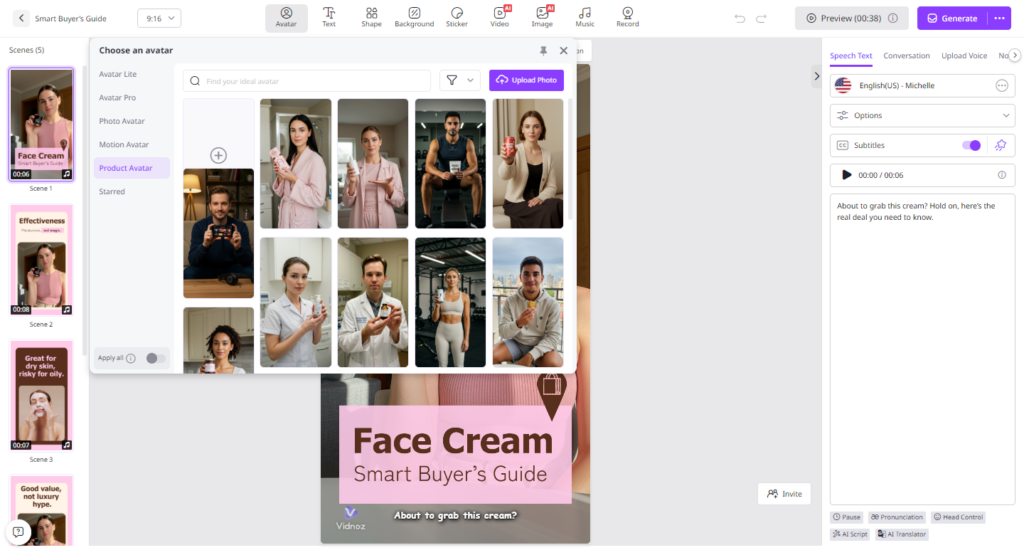Open the AI Translator tool
The image size is (1024, 550).
pos(901,534)
